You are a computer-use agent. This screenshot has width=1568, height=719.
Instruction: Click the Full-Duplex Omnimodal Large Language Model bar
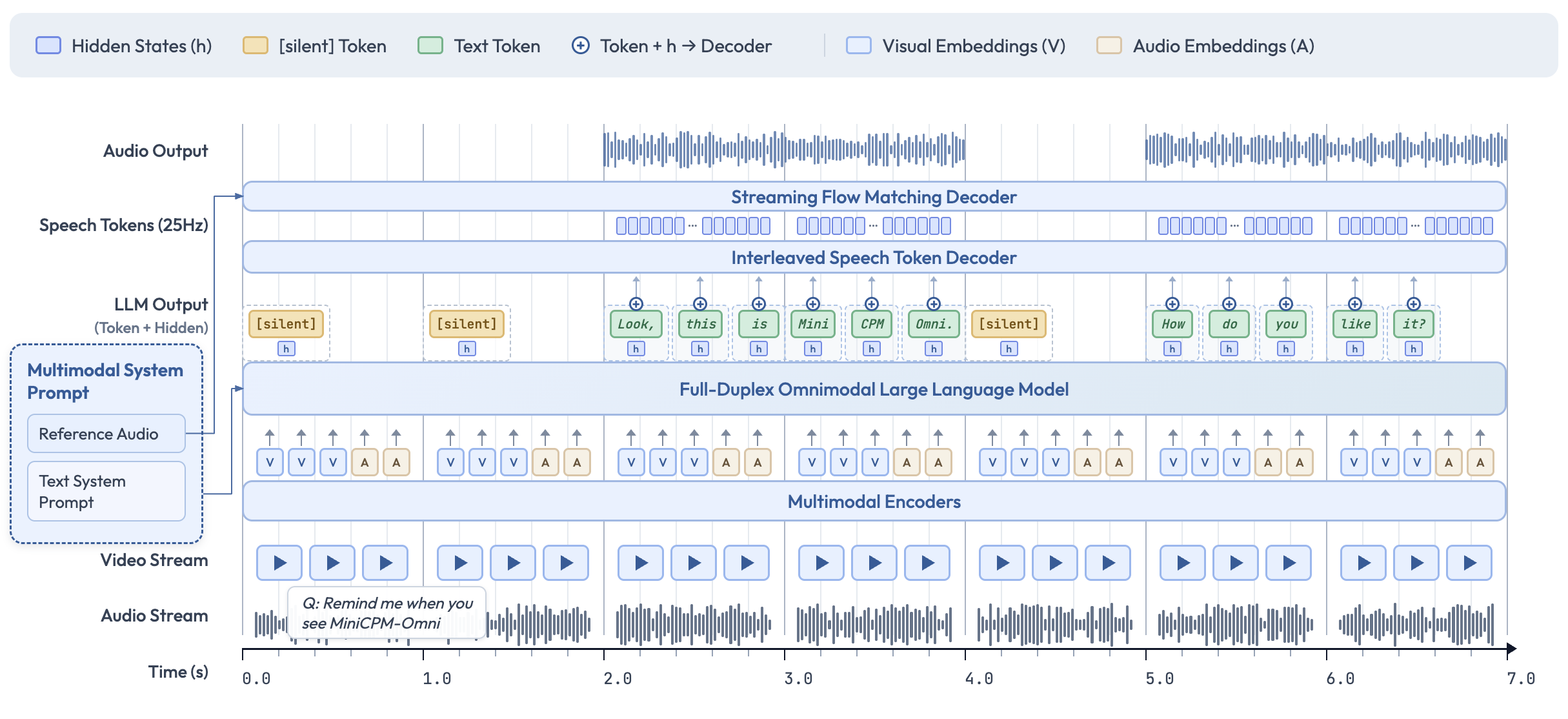pos(874,389)
